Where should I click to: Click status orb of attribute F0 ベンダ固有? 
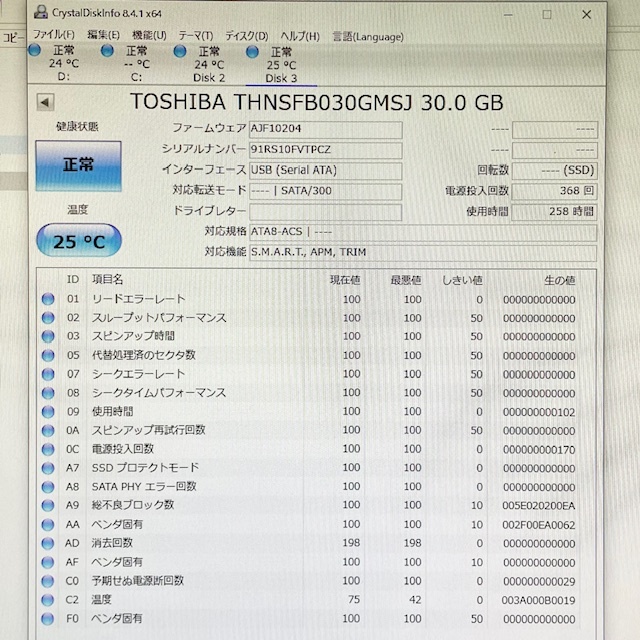(x=48, y=619)
